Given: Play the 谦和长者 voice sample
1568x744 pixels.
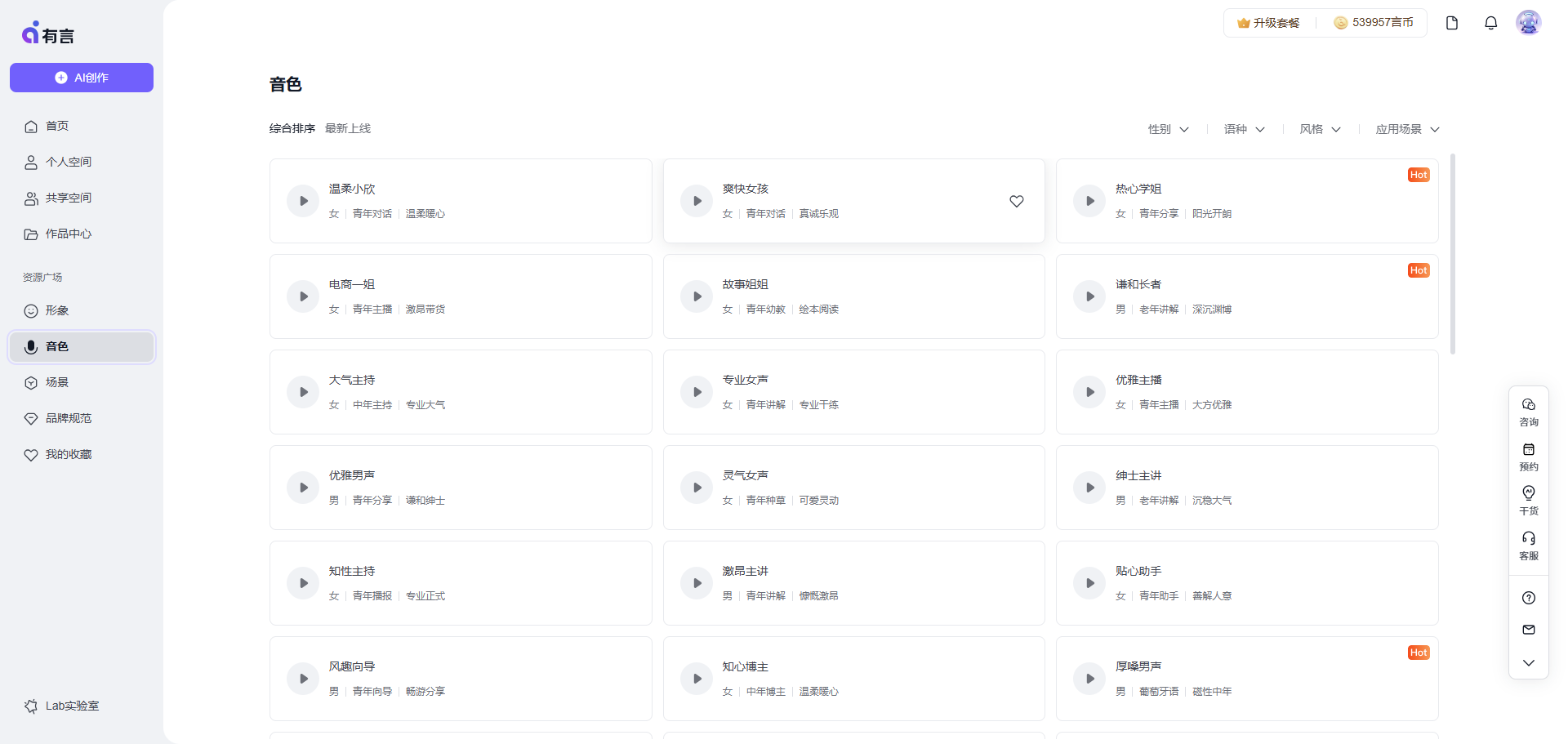Looking at the screenshot, I should coord(1089,296).
